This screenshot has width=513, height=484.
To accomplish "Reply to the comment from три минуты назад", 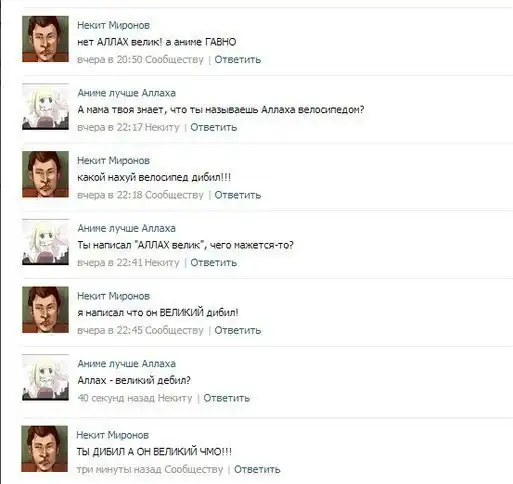I will 257,469.
